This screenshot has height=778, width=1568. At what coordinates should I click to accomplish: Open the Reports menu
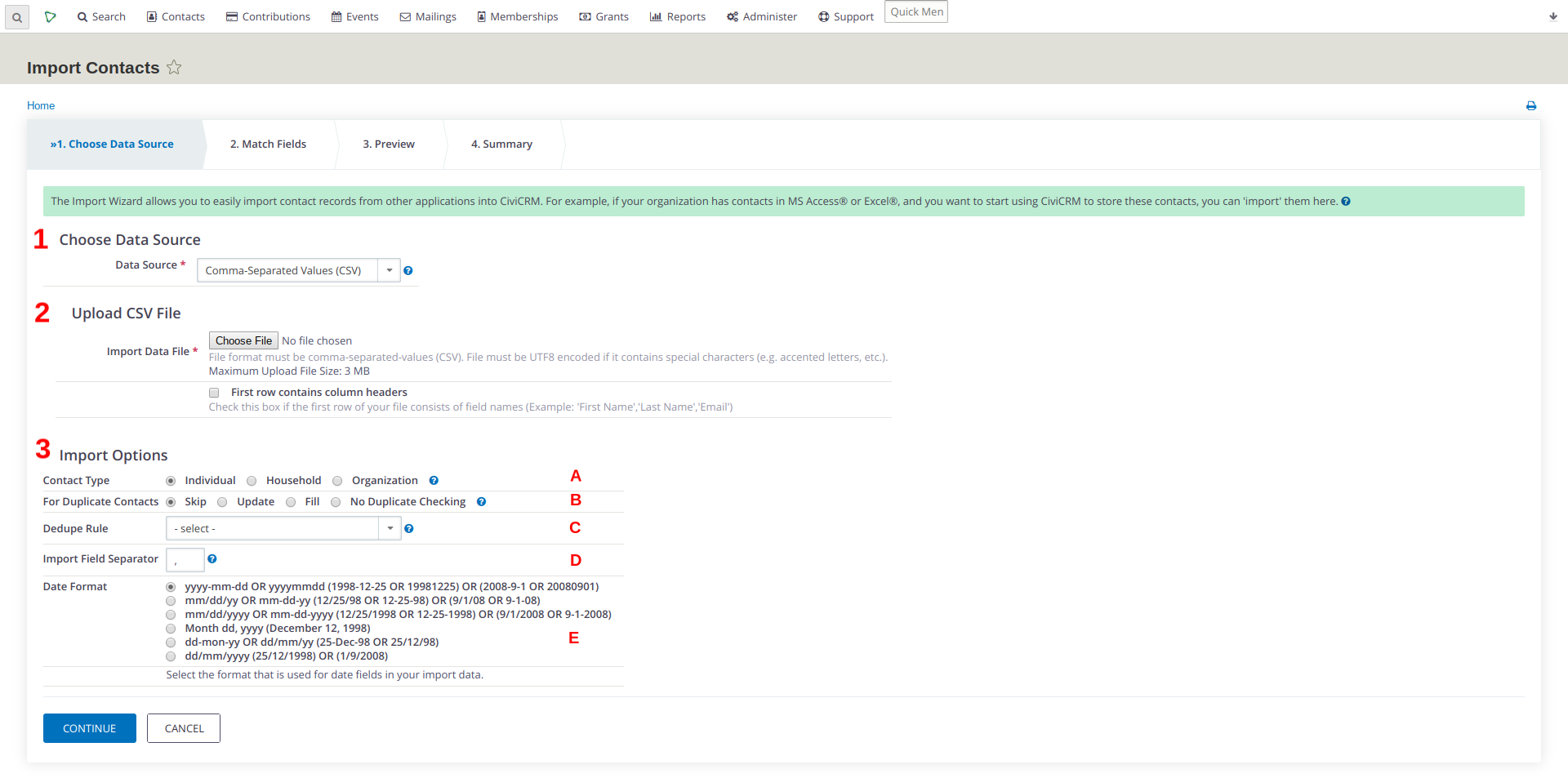click(677, 16)
